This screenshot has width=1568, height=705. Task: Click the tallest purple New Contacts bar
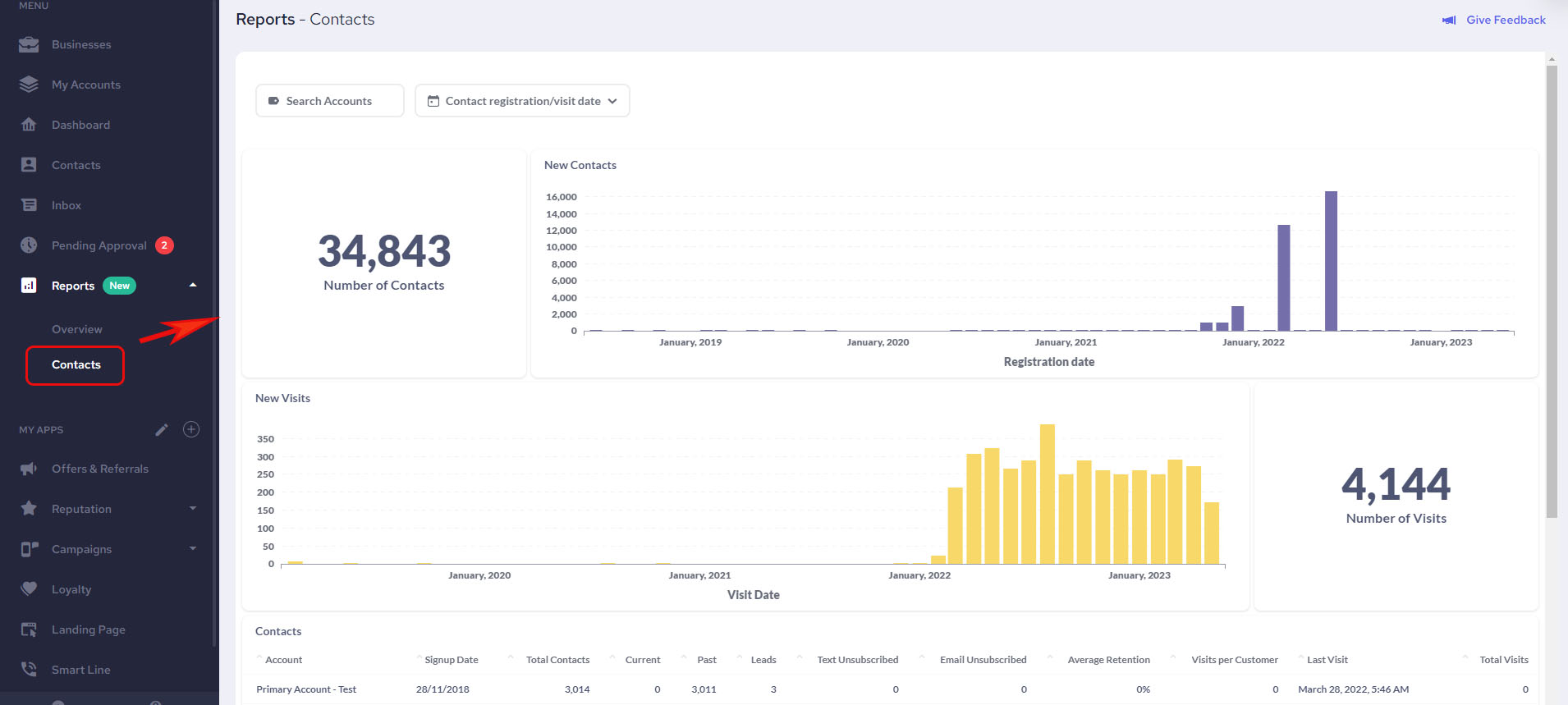click(1331, 261)
